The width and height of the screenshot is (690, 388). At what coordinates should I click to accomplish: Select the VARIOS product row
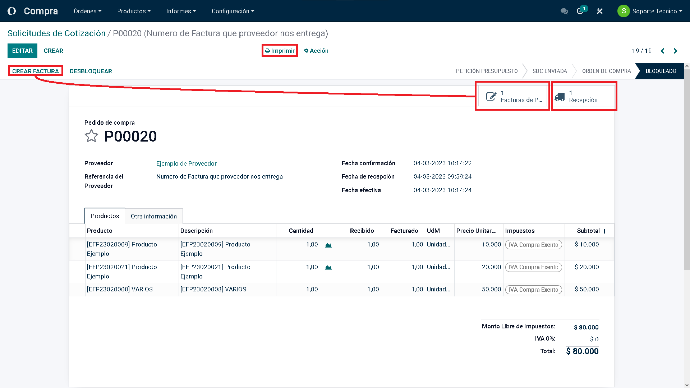[x=341, y=289]
